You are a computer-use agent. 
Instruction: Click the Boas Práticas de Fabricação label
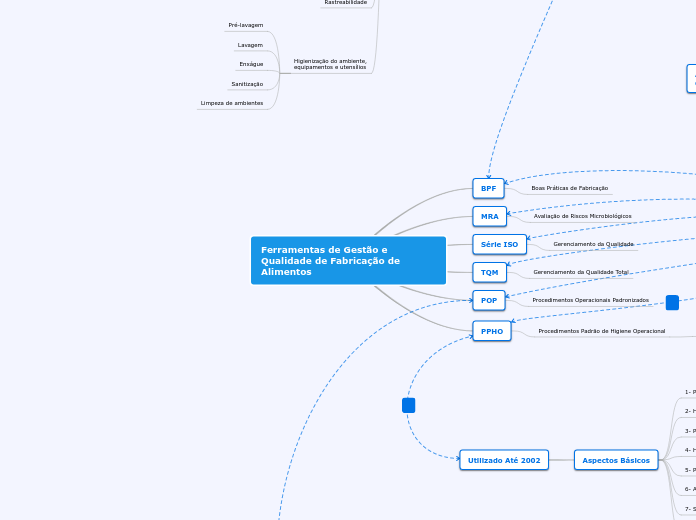[x=569, y=188]
